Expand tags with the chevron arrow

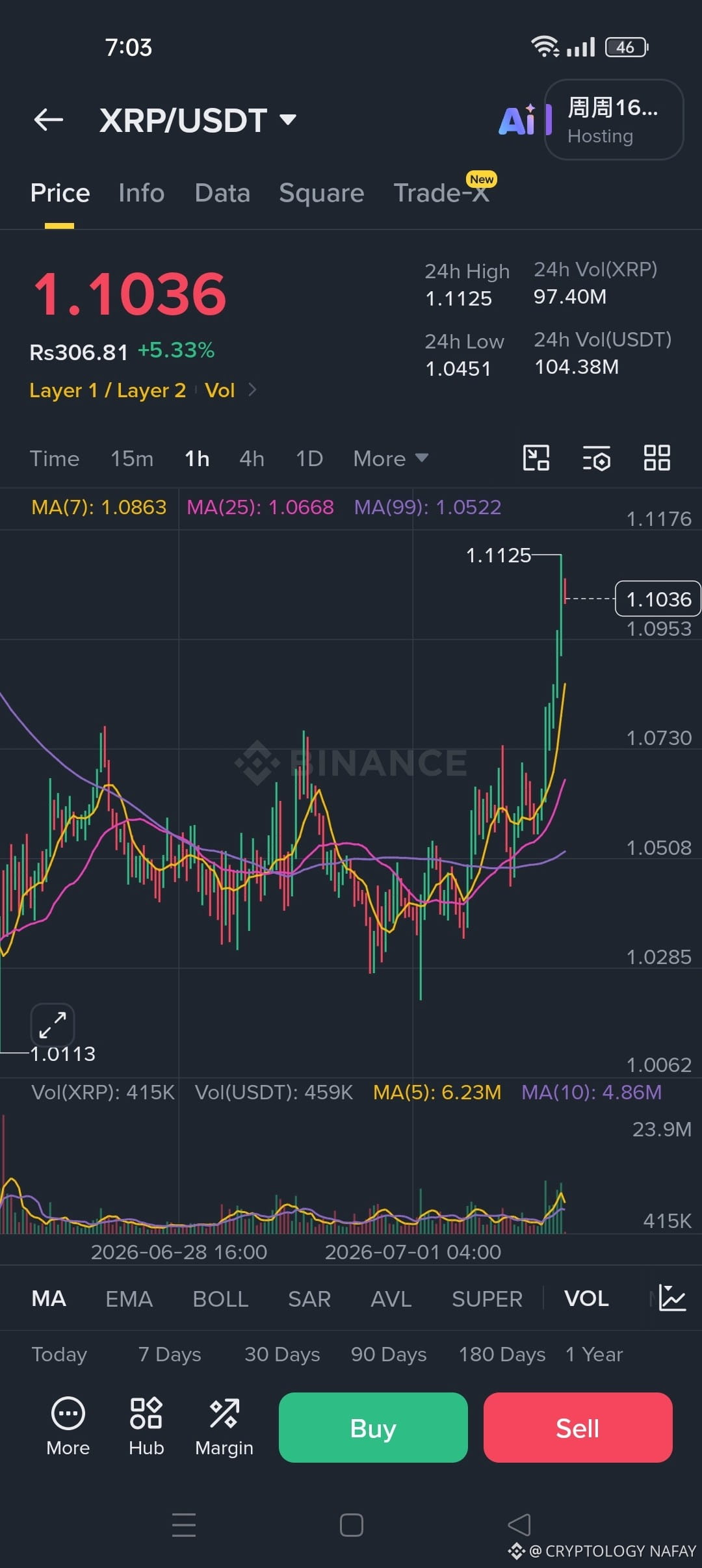(x=253, y=389)
